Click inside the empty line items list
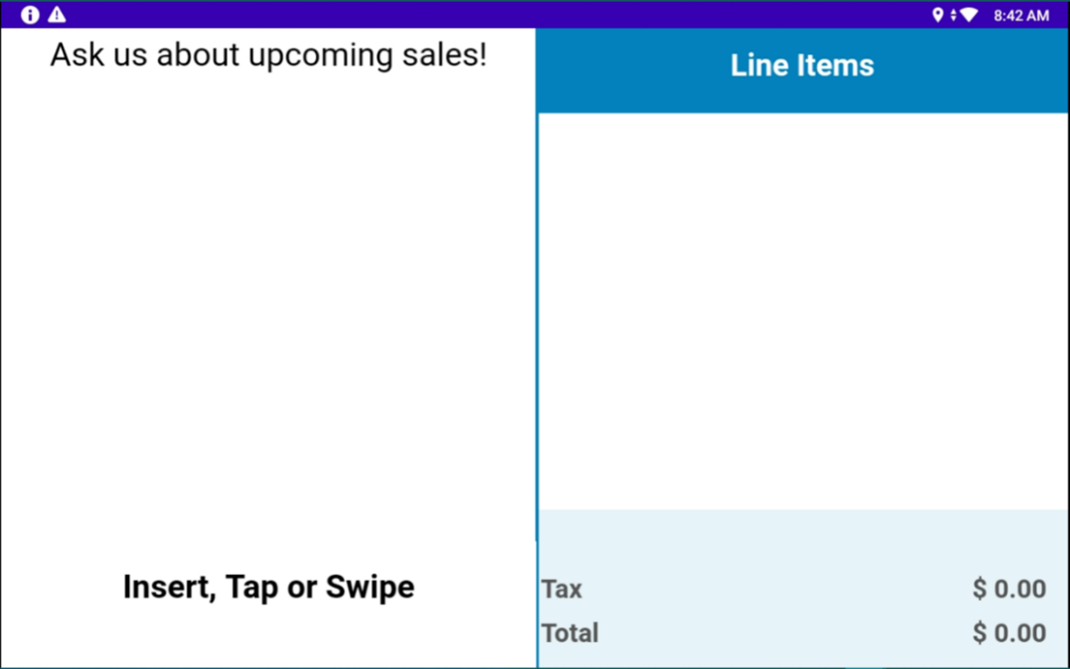 click(x=802, y=311)
